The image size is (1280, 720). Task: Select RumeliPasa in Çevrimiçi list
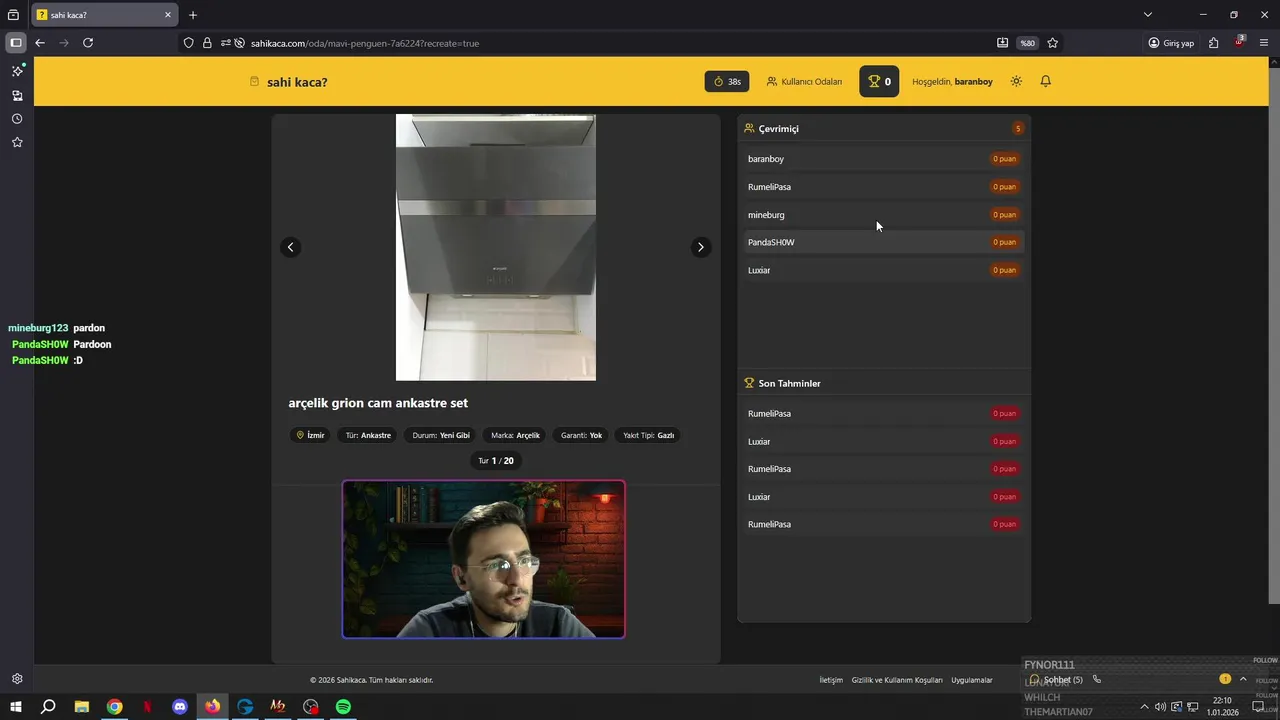[x=884, y=187]
